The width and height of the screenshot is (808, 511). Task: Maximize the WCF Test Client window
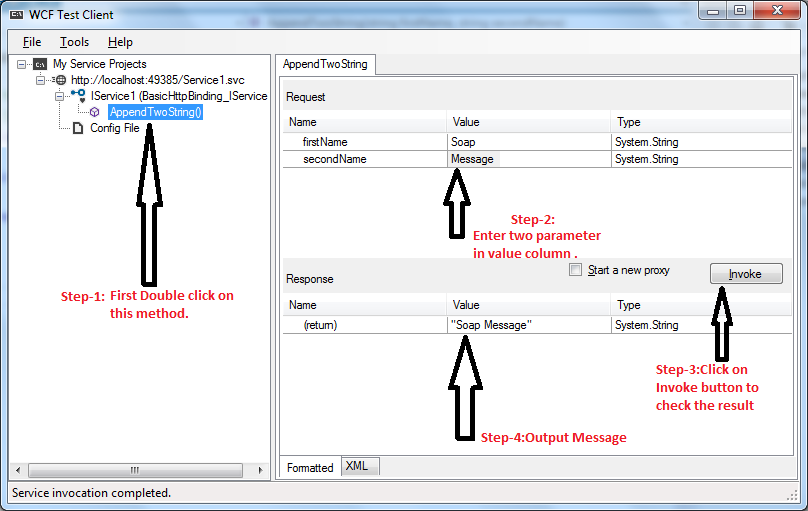740,11
